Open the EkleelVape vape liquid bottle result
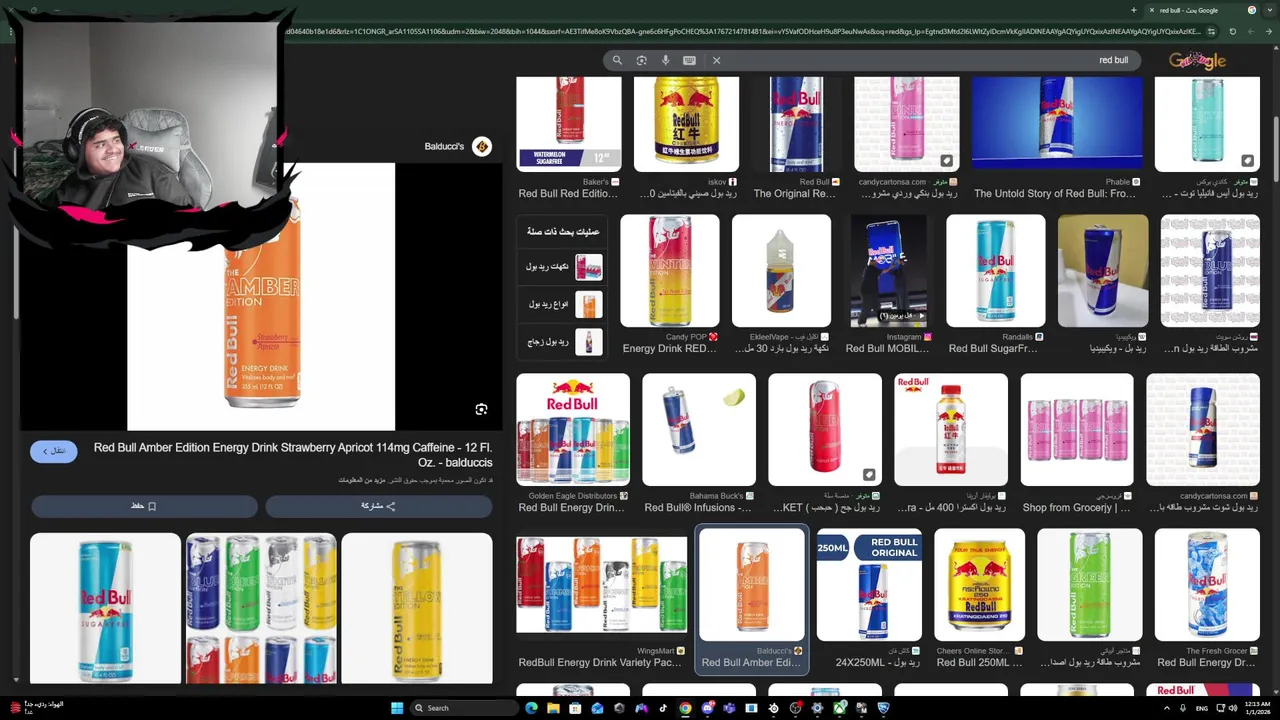The height and width of the screenshot is (720, 1280). point(781,284)
